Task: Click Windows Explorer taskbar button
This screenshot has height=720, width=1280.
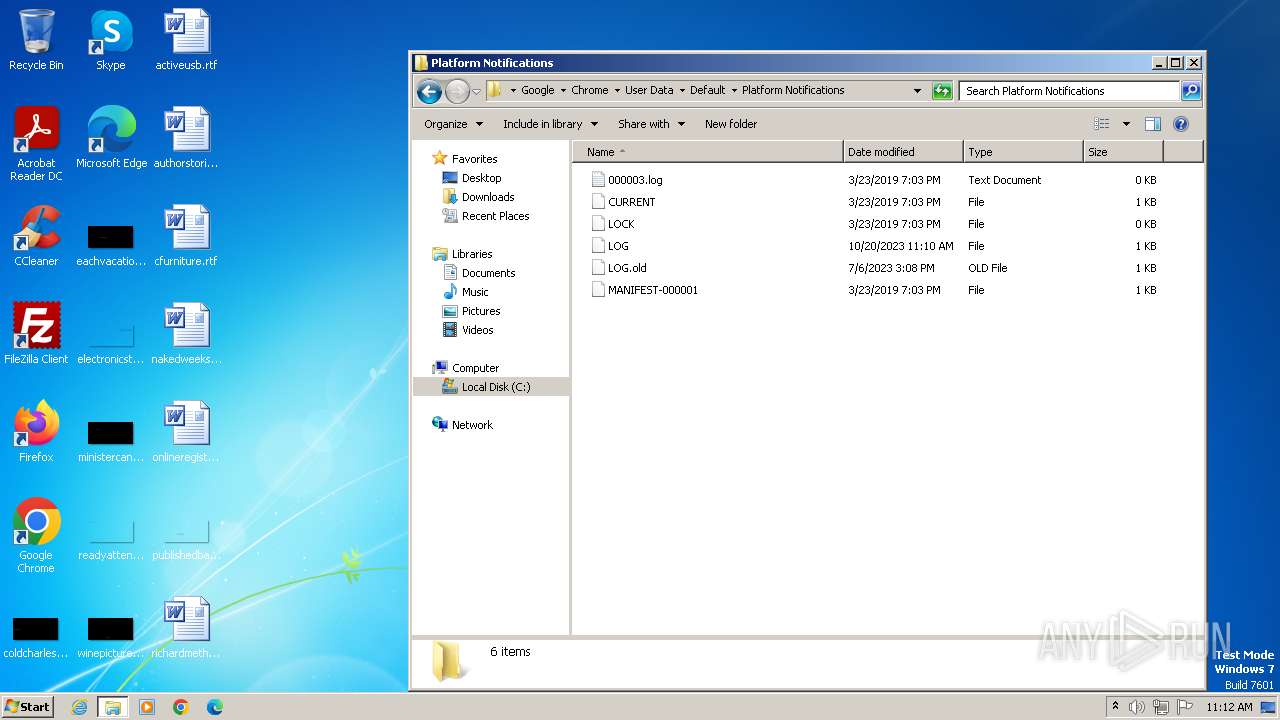Action: click(x=113, y=707)
